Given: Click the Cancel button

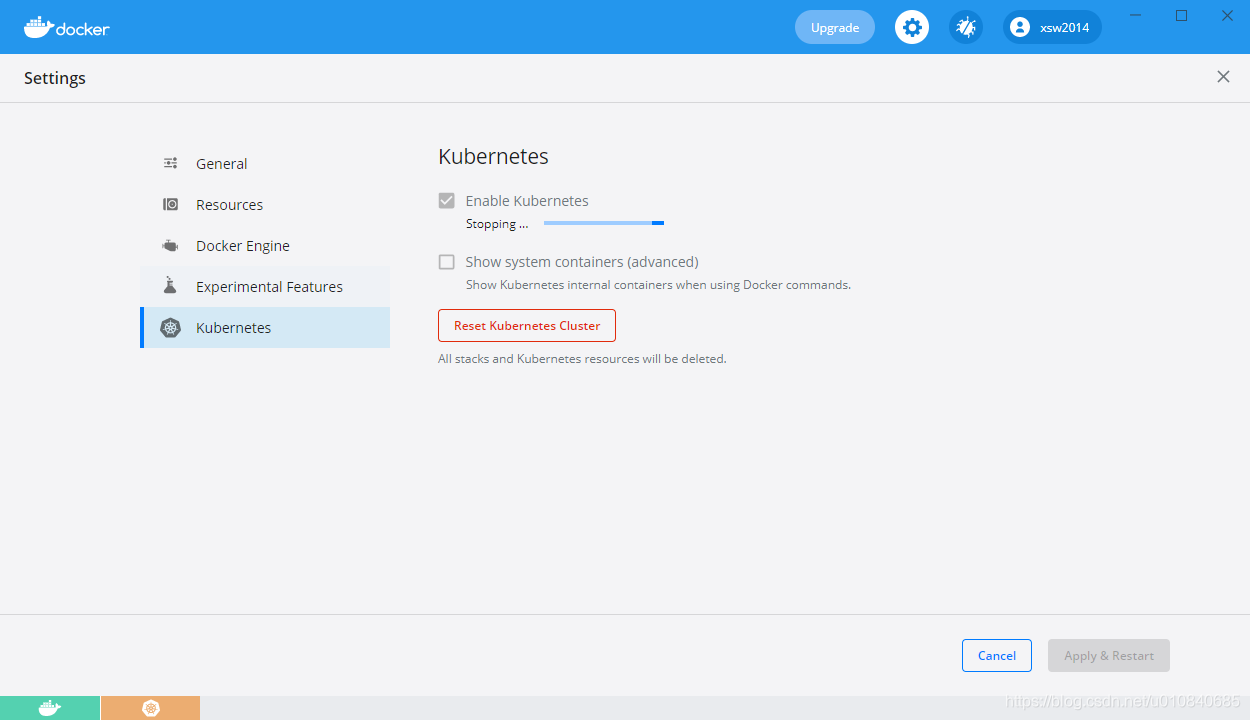Looking at the screenshot, I should pyautogui.click(x=997, y=655).
